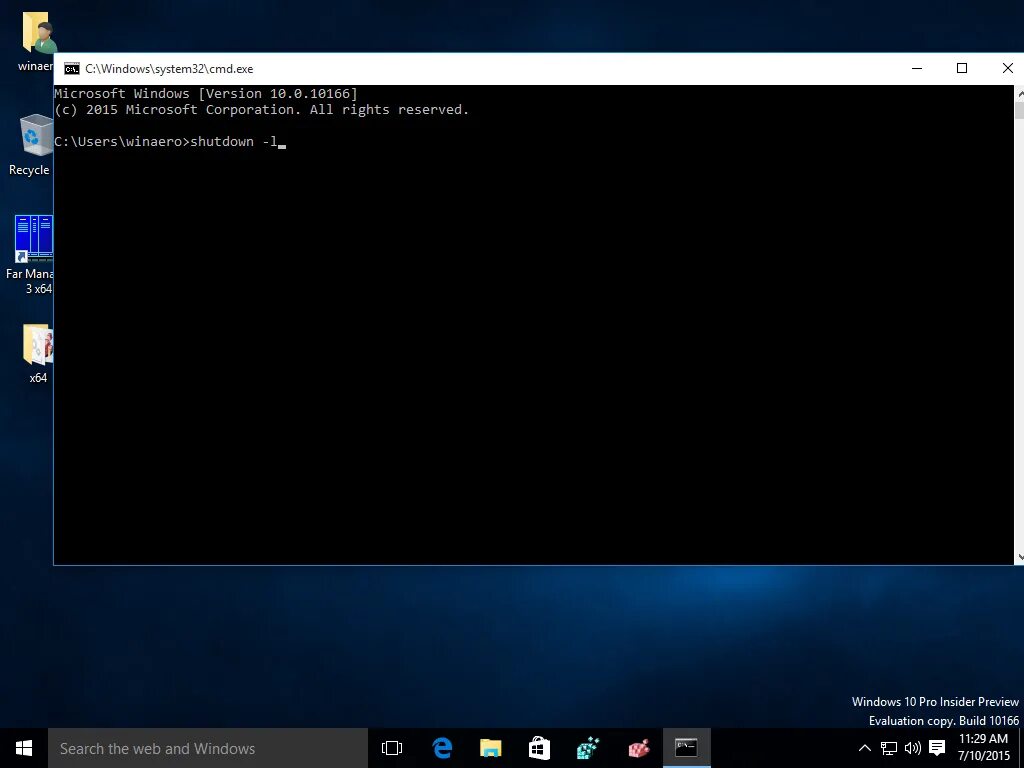The height and width of the screenshot is (768, 1024).
Task: Select the cmd.exe taskbar button
Action: tap(686, 748)
